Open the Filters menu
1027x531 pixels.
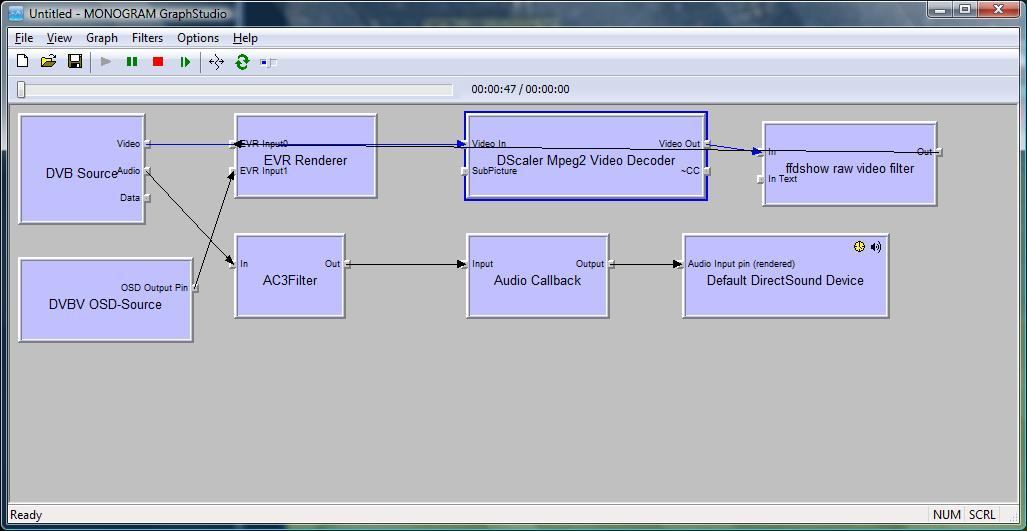147,38
